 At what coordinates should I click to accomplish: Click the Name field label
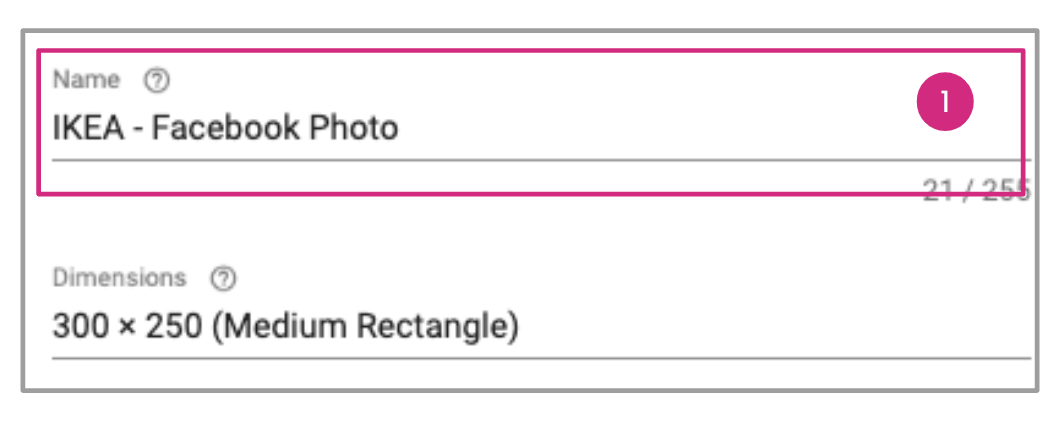(x=86, y=80)
